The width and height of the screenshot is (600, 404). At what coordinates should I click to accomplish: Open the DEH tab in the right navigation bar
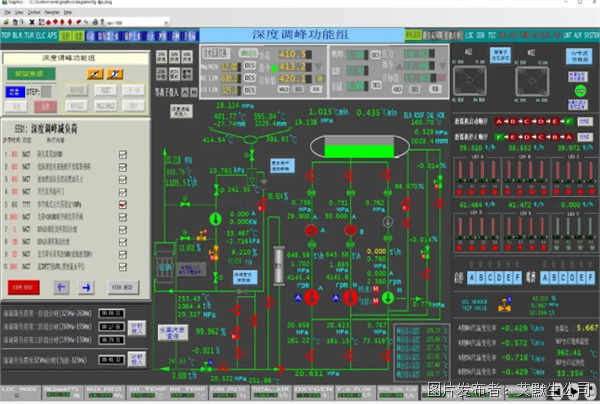pos(481,36)
